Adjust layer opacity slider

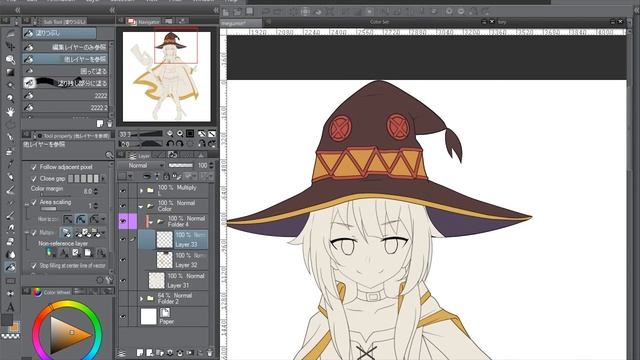[180, 165]
